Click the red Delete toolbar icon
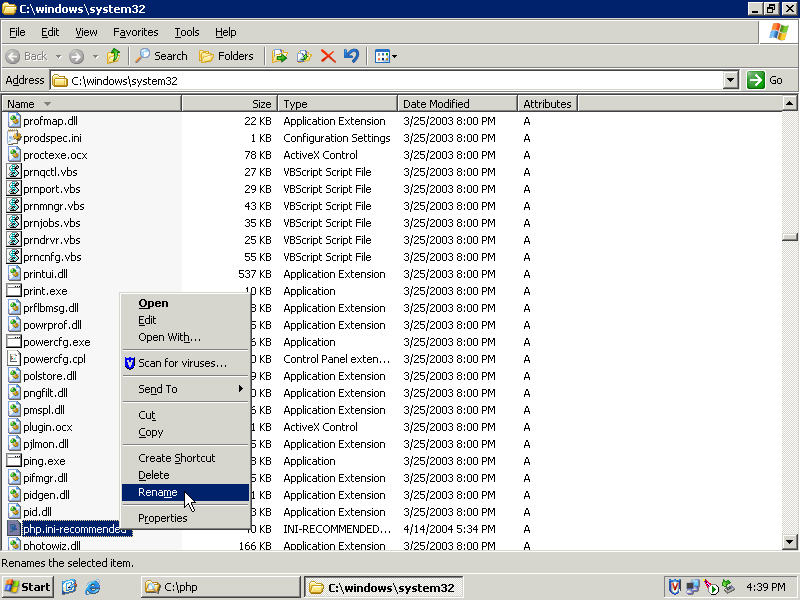The width and height of the screenshot is (800, 600). coord(328,56)
